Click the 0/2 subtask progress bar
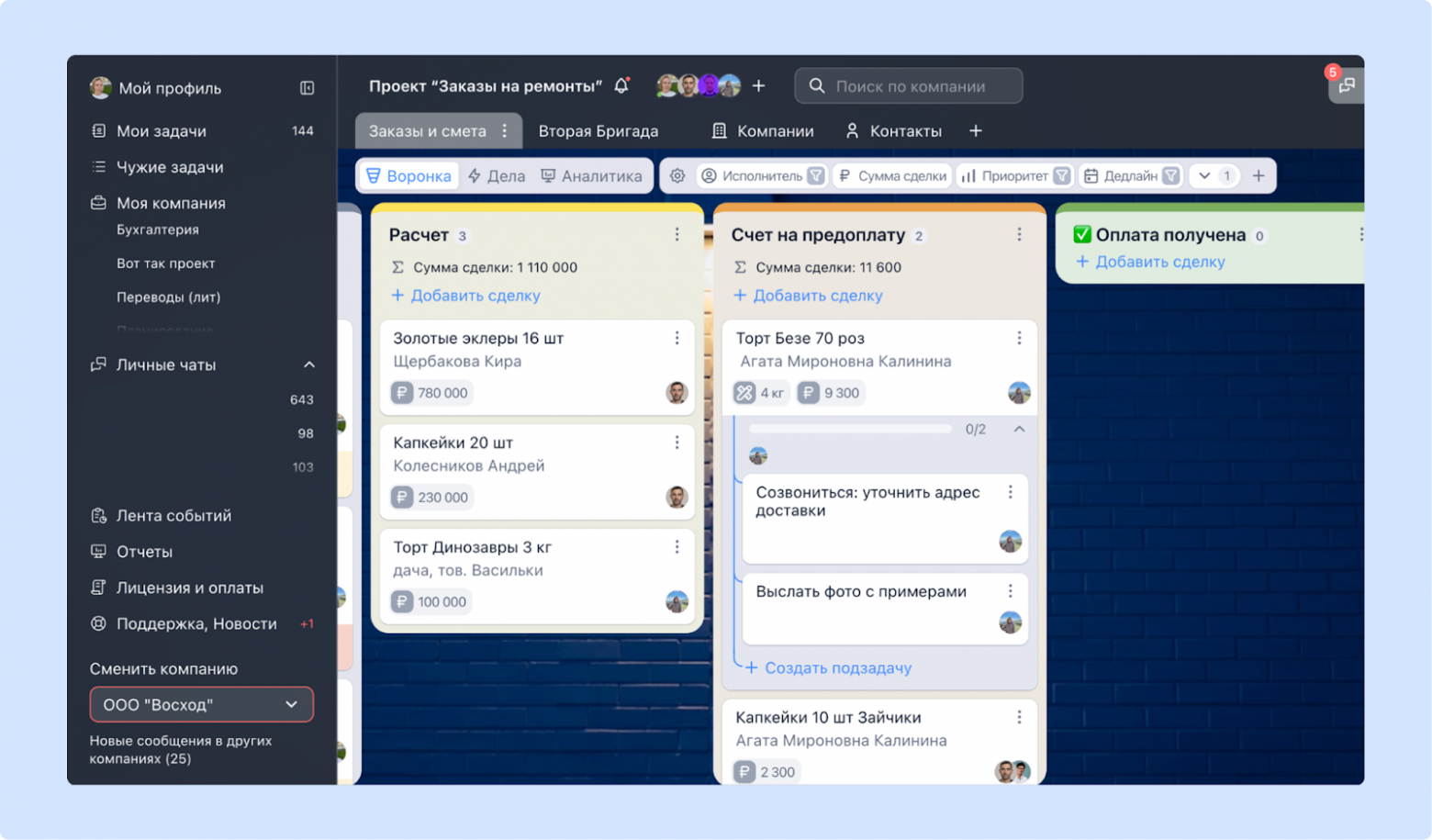Image resolution: width=1432 pixels, height=840 pixels. 851,428
